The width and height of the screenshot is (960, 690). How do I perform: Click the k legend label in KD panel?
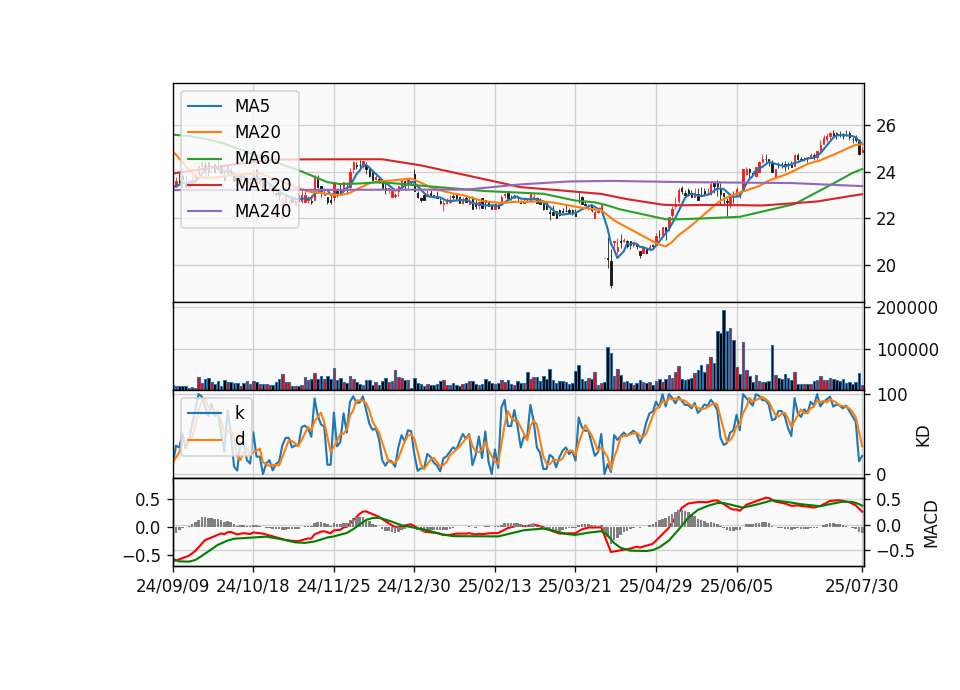[x=239, y=413]
